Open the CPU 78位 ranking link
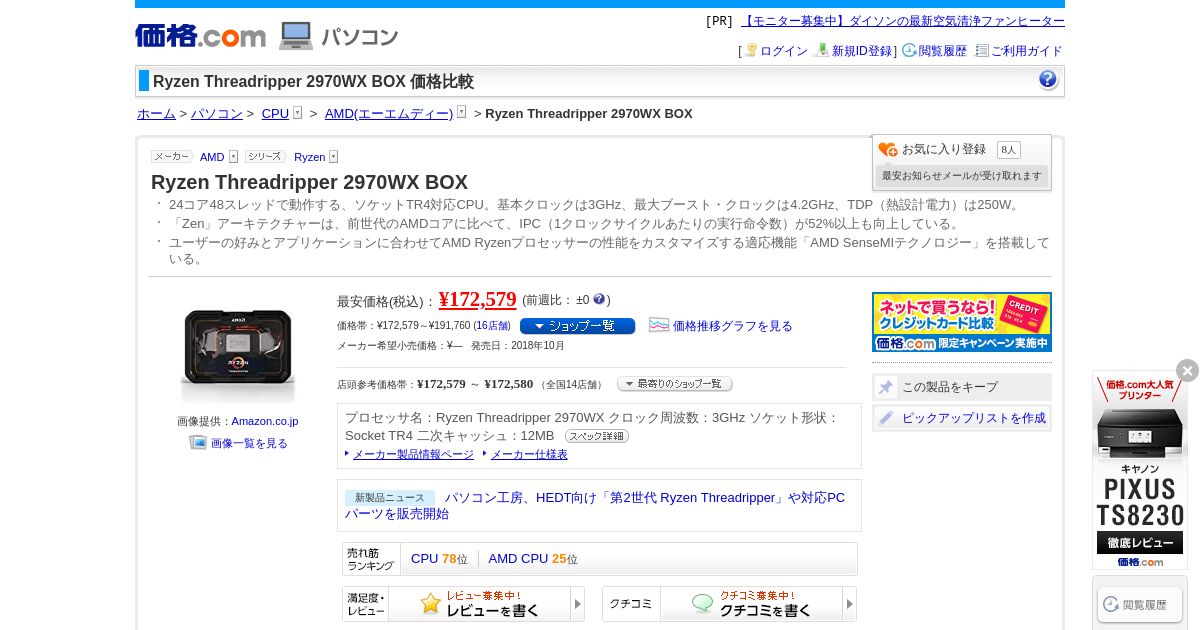 (x=439, y=559)
